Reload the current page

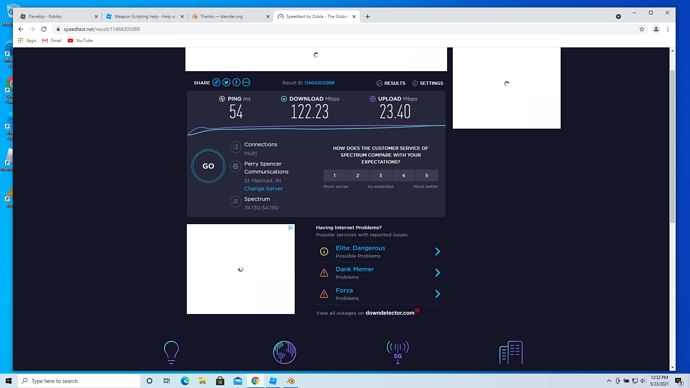44,29
